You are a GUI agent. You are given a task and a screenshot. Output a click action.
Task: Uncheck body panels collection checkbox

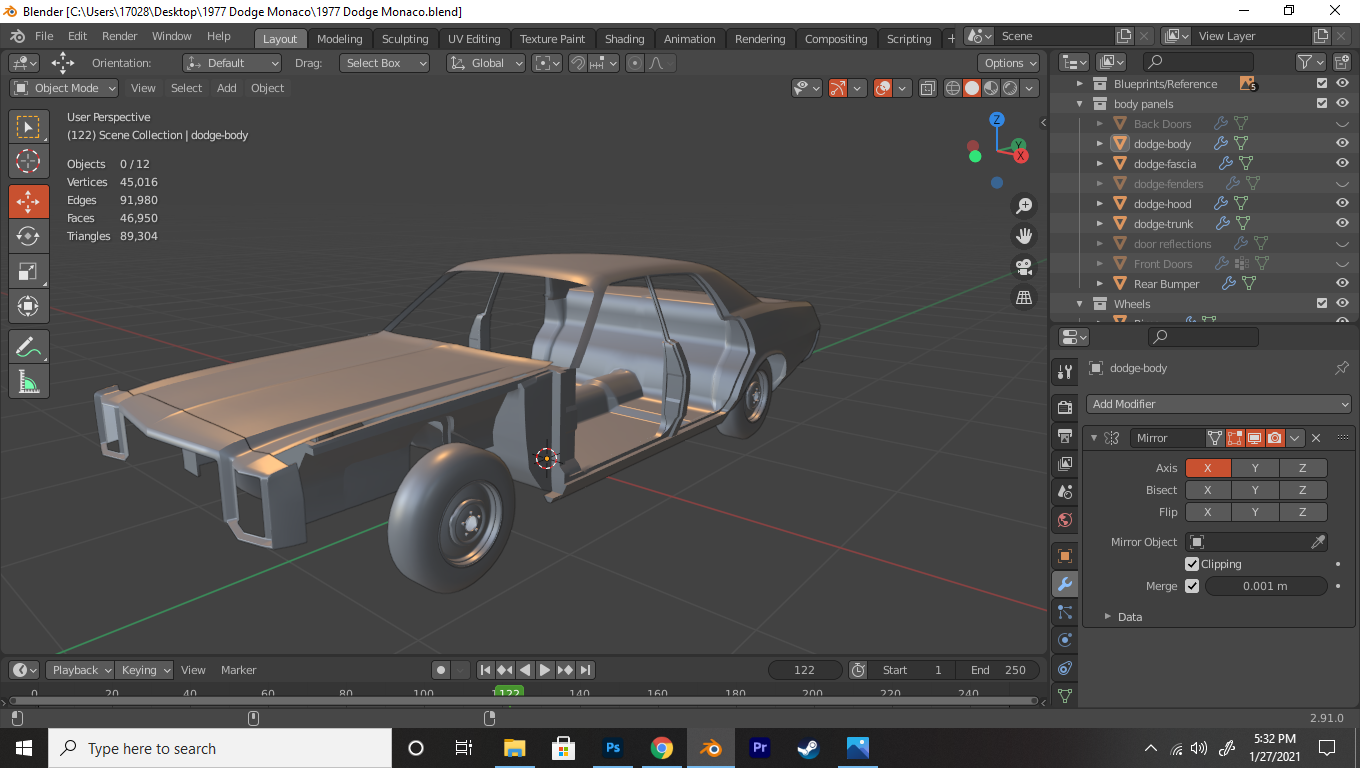[1322, 104]
